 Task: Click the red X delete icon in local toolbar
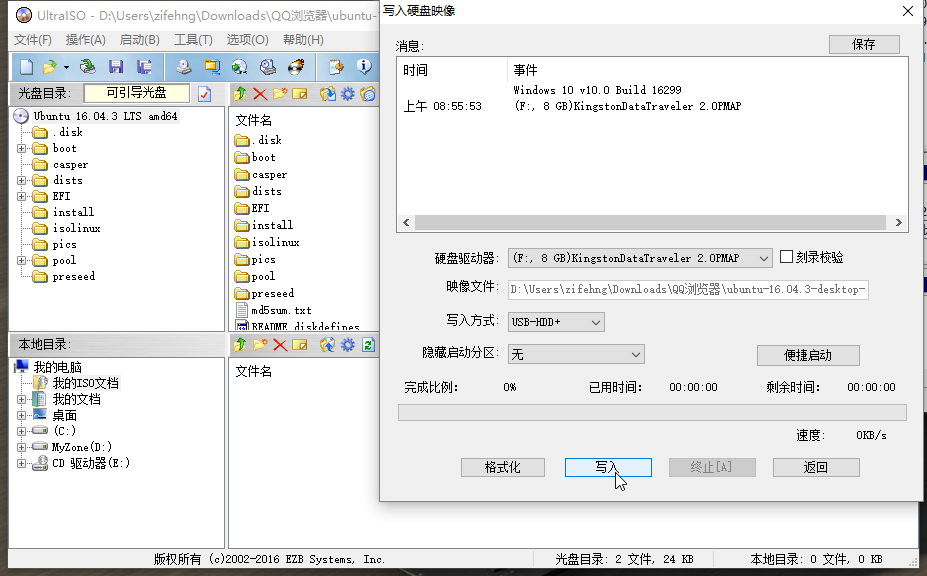coord(280,345)
